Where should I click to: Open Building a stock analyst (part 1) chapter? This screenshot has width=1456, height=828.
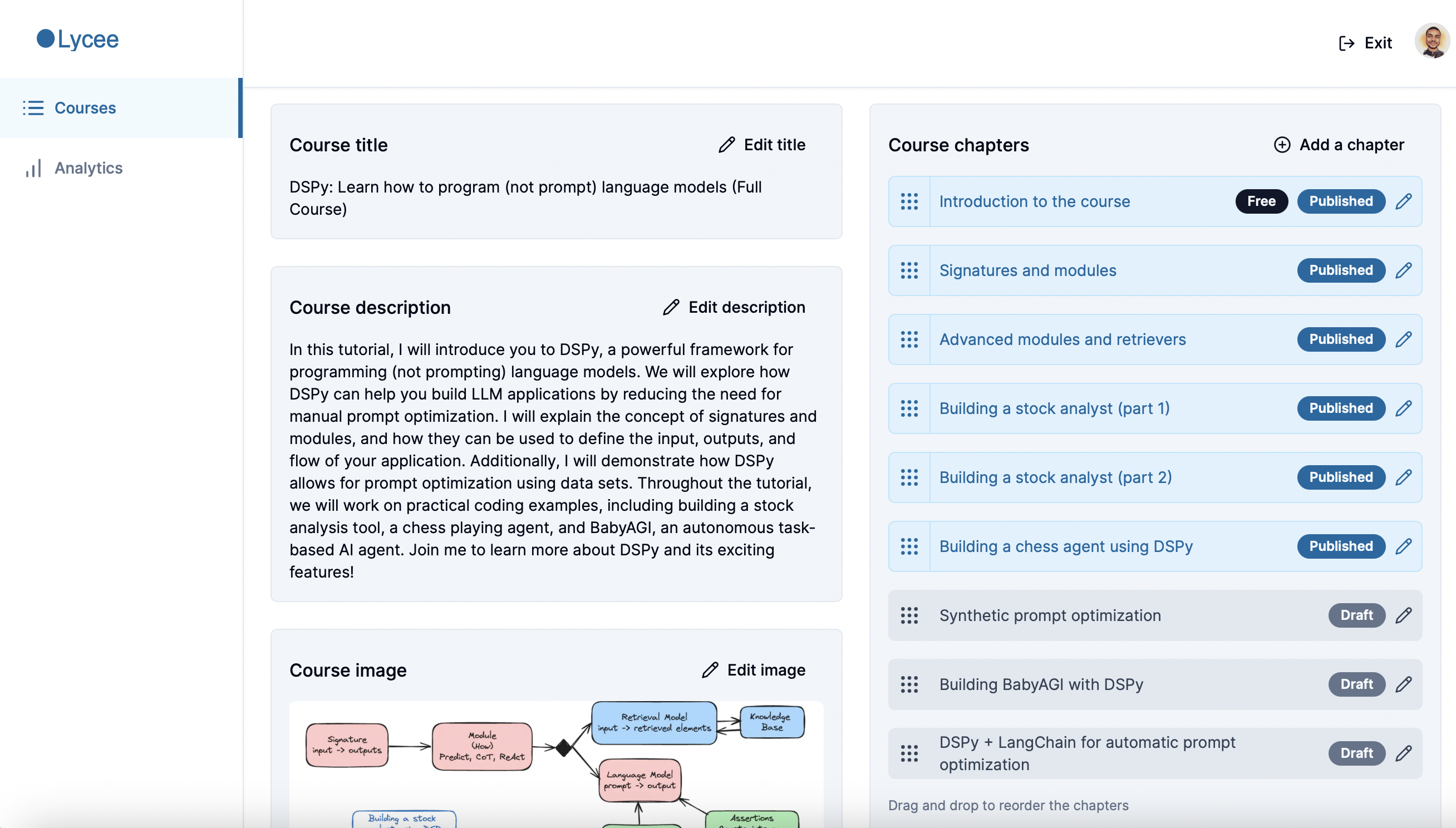pyautogui.click(x=1054, y=408)
